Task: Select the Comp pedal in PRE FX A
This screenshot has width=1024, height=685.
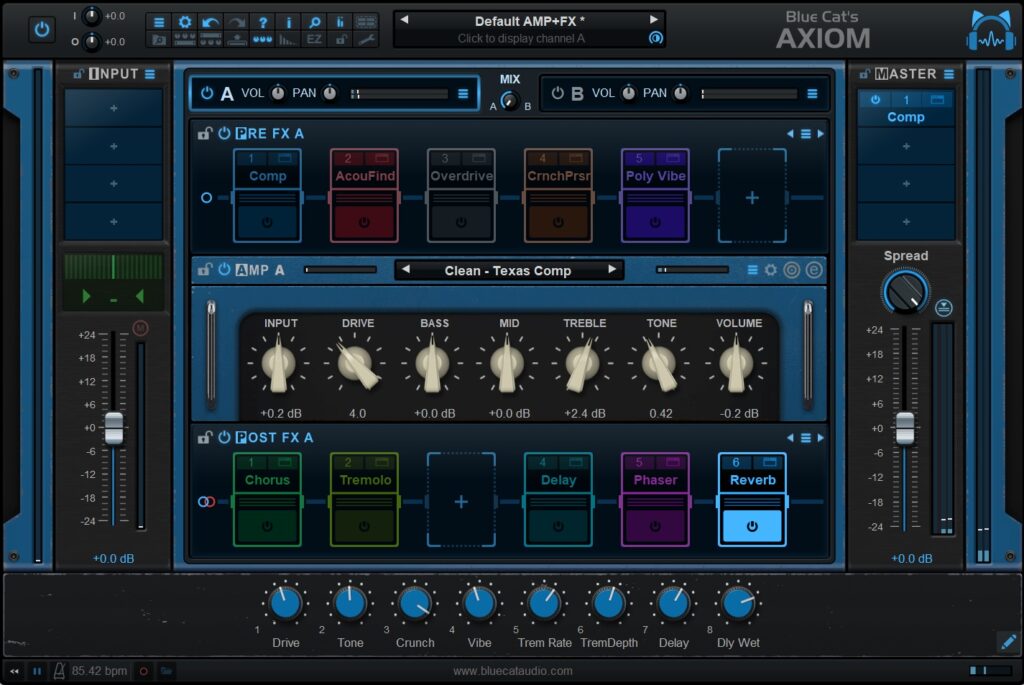Action: coord(267,195)
